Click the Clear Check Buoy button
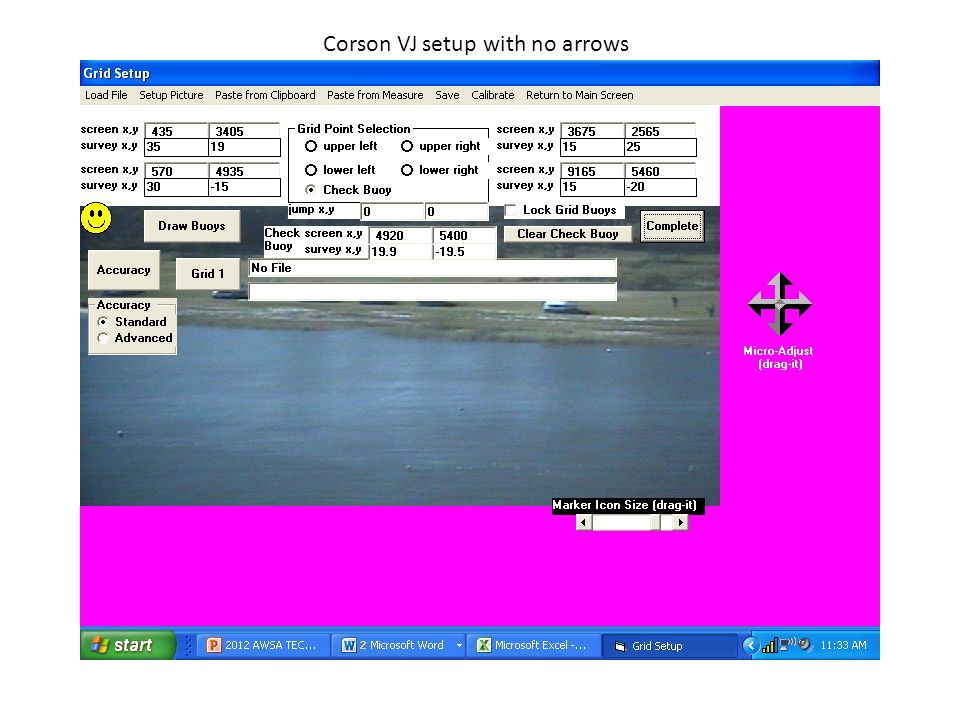960x720 pixels. pyautogui.click(x=568, y=234)
